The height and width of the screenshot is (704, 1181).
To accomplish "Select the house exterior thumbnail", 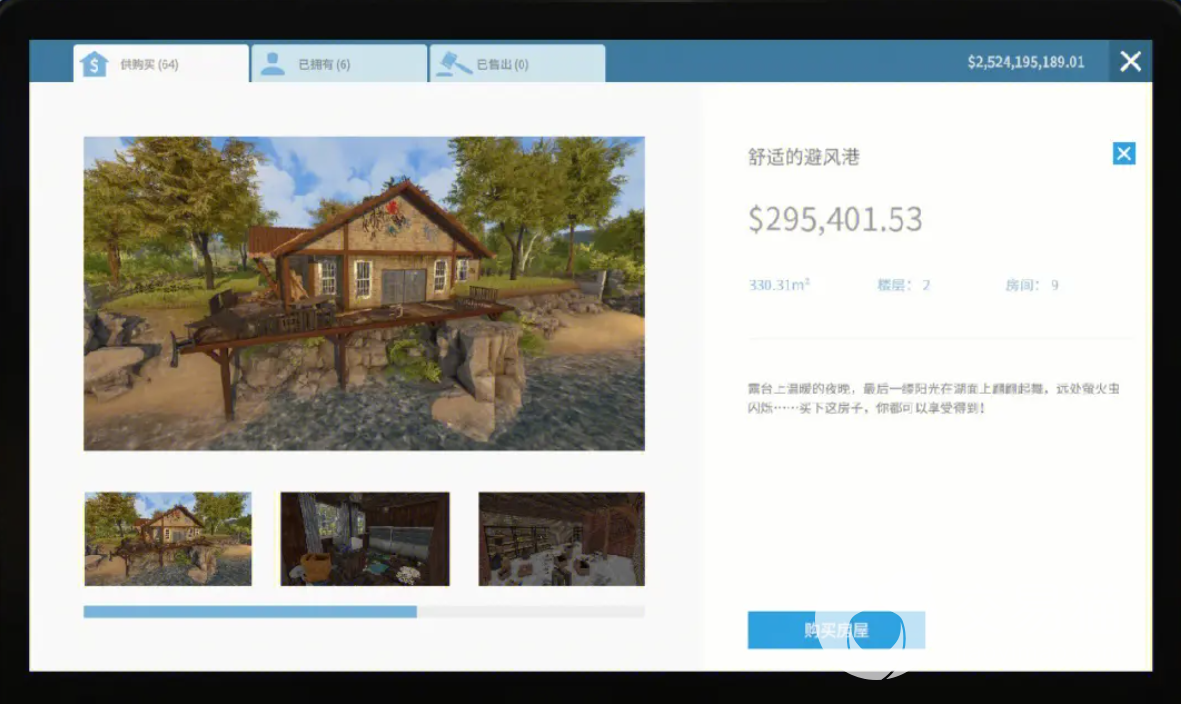I will 167,538.
